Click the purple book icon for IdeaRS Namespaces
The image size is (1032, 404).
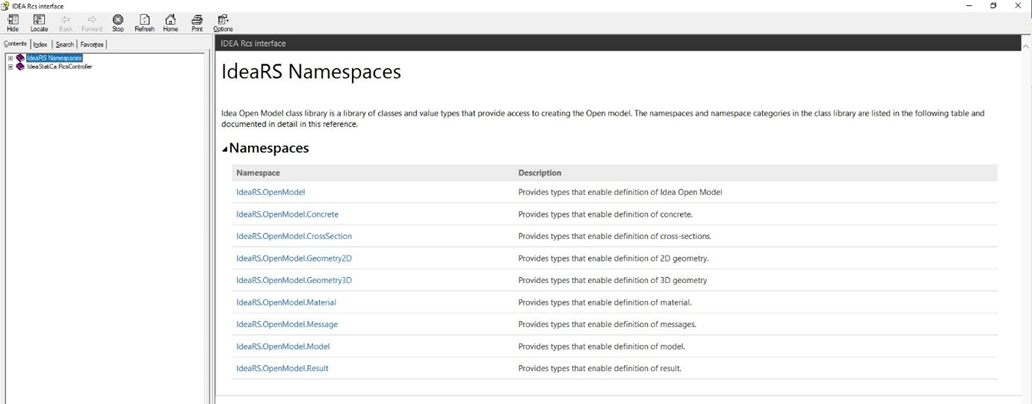(x=20, y=58)
